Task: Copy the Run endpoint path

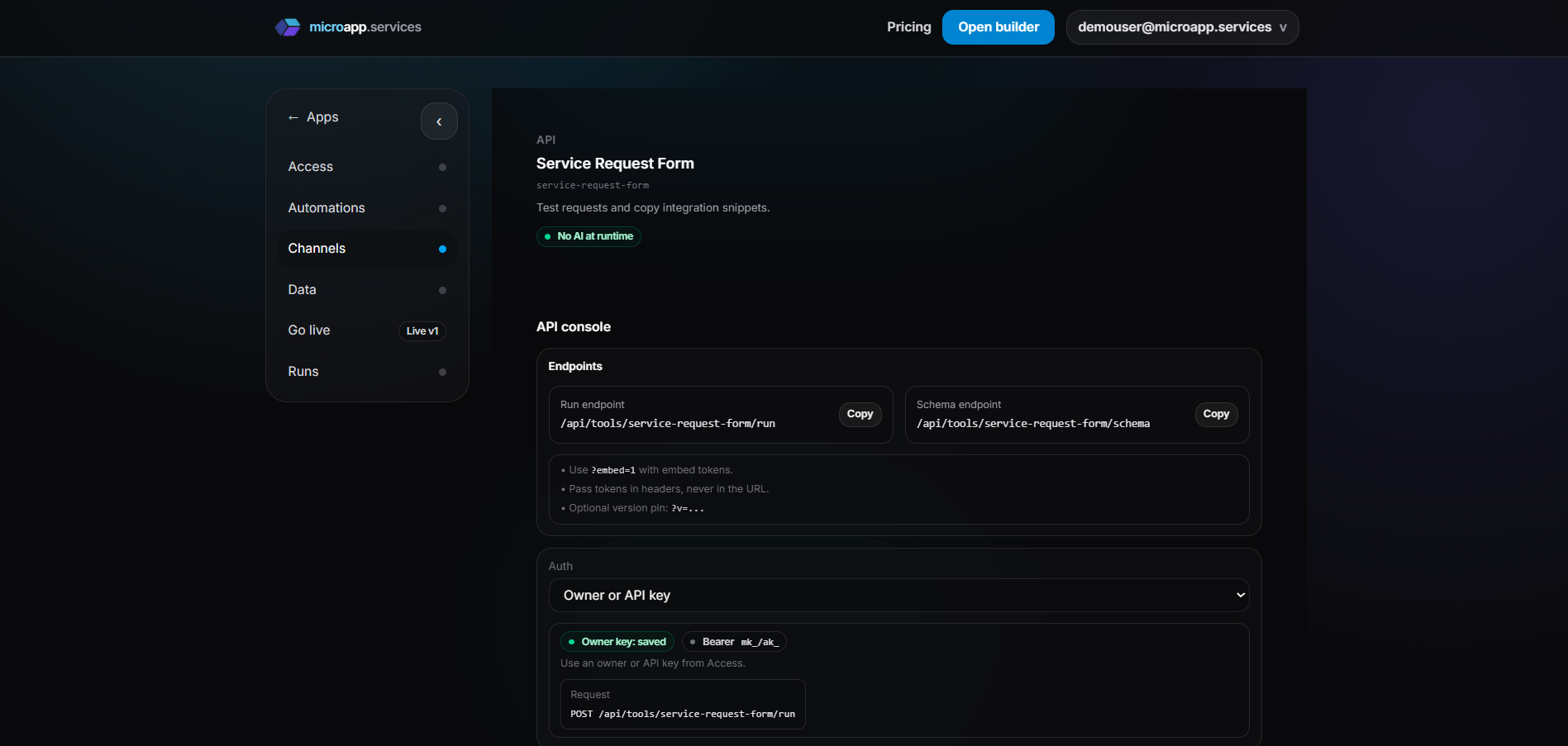Action: 860,414
